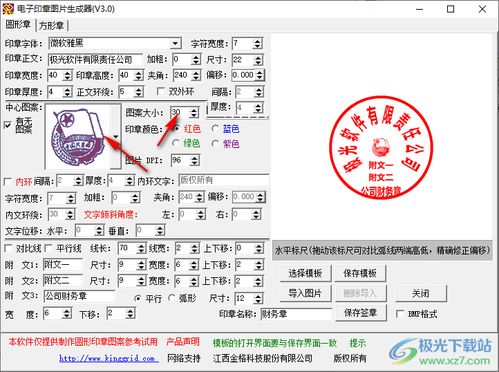This screenshot has height=372, width=499.
Task: Open the center pattern dropdown arrow
Action: click(115, 137)
